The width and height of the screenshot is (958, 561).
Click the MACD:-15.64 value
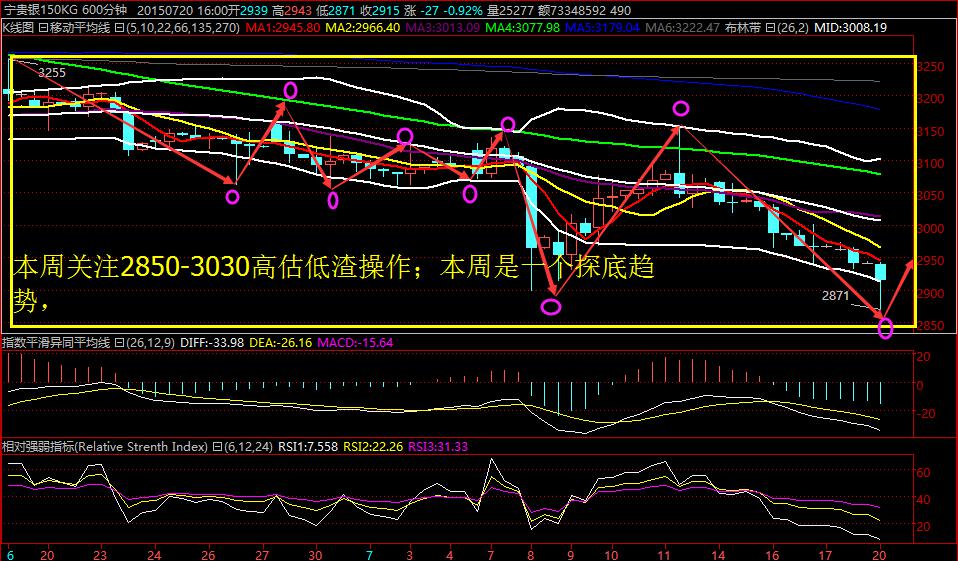[x=355, y=343]
